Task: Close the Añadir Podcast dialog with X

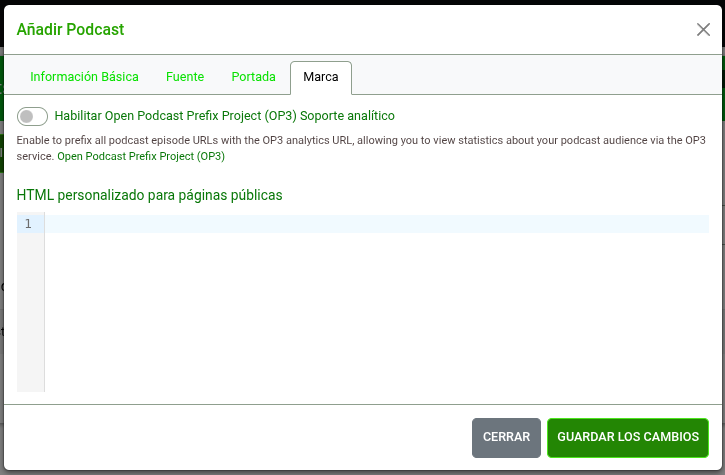Action: (x=703, y=29)
